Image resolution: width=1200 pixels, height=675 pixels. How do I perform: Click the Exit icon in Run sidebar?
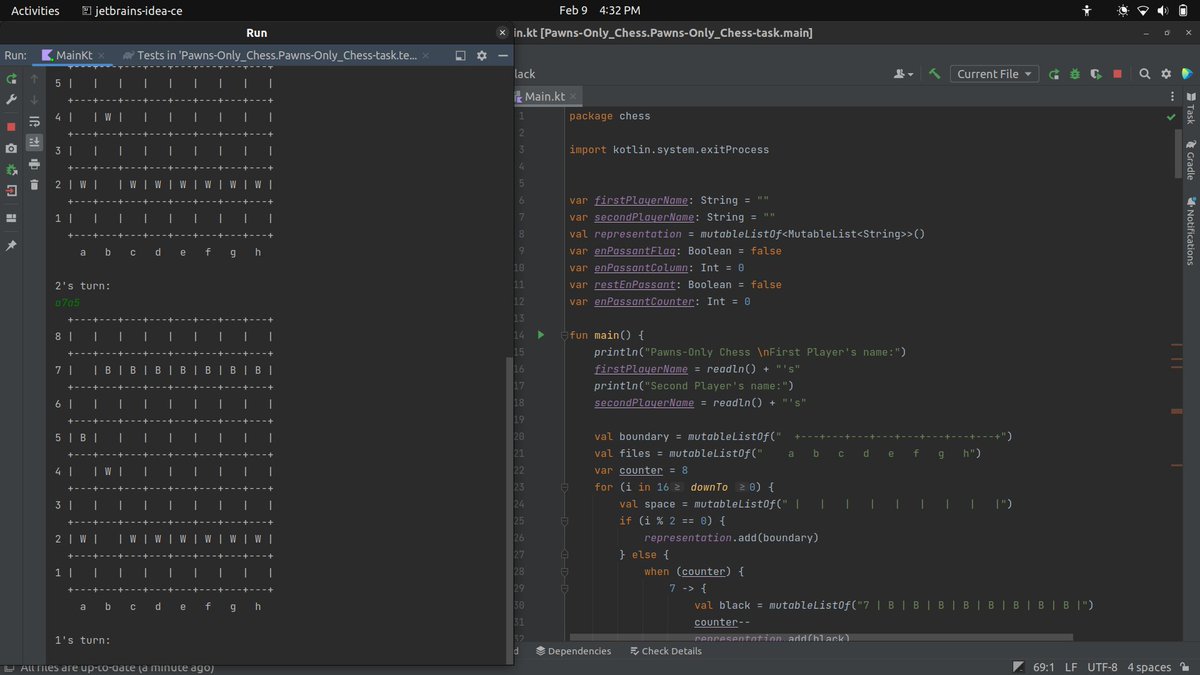(x=11, y=190)
